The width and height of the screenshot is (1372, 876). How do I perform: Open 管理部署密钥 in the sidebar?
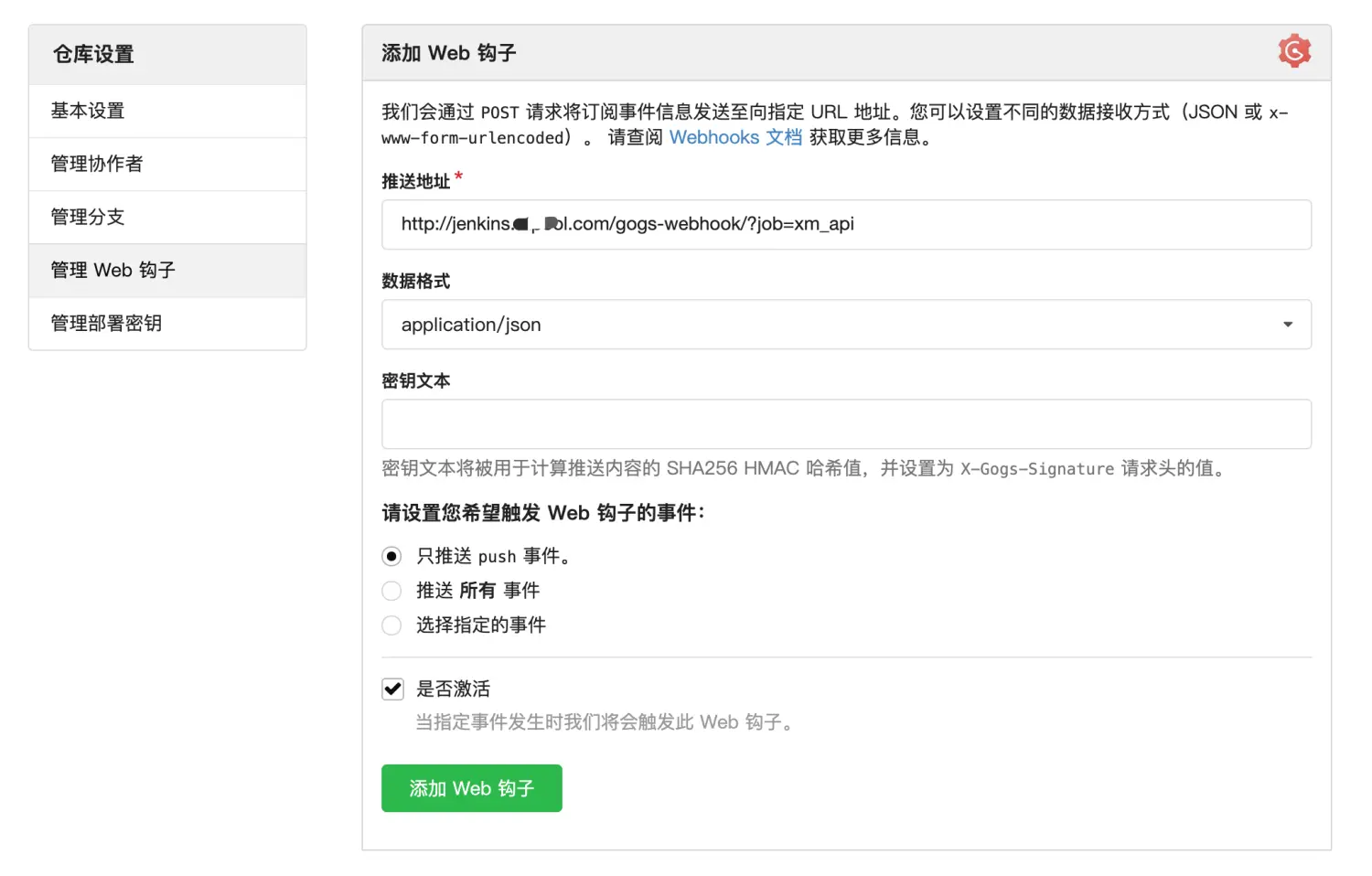(x=106, y=323)
